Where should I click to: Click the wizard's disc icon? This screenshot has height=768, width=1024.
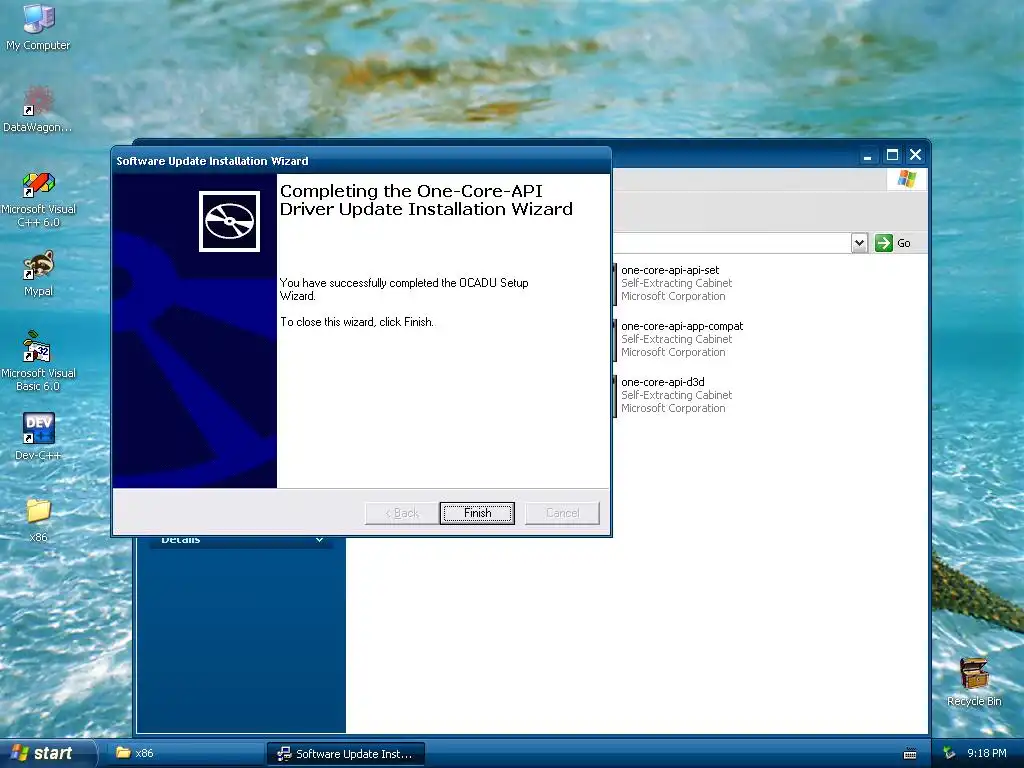pos(229,221)
